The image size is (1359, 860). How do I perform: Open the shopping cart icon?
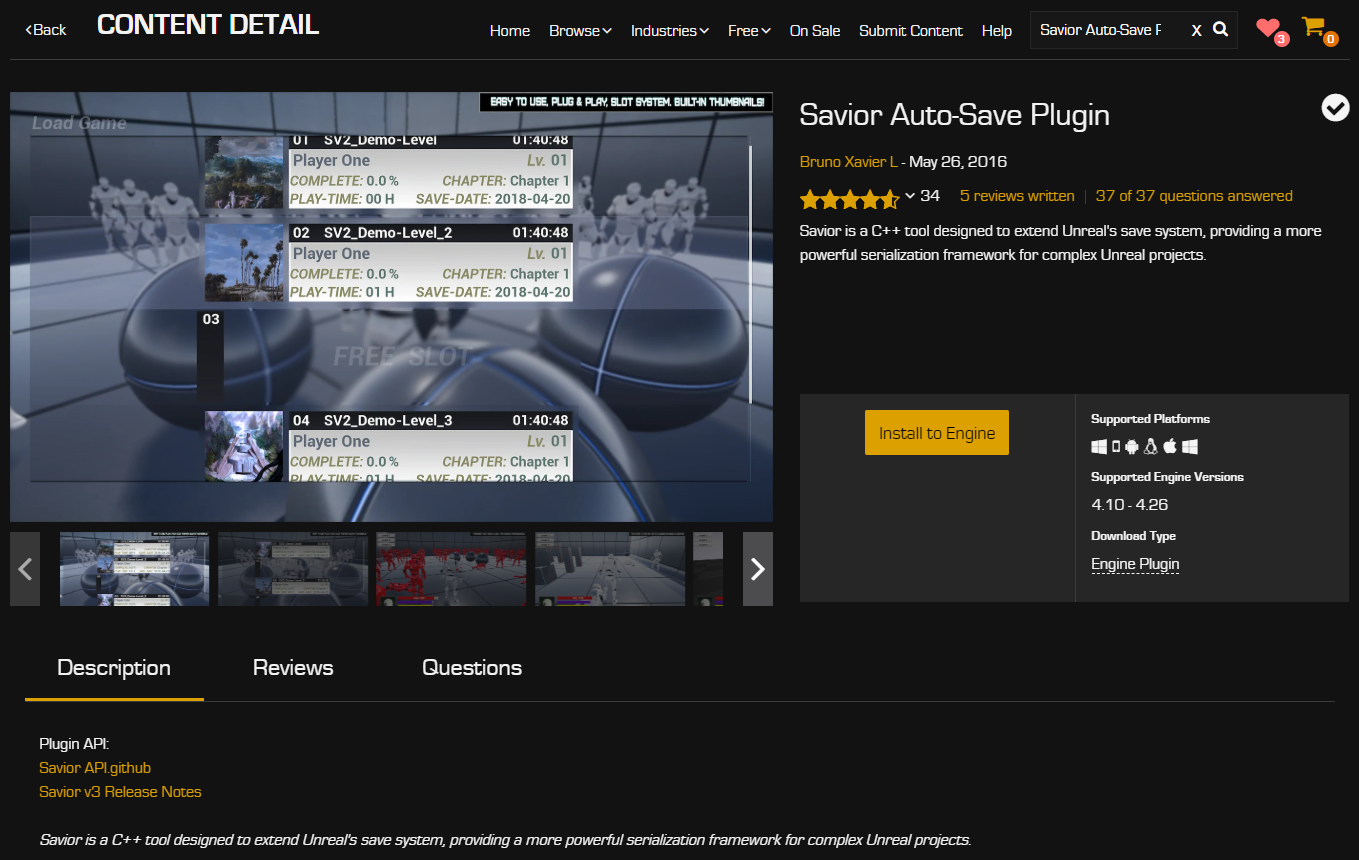click(1315, 28)
